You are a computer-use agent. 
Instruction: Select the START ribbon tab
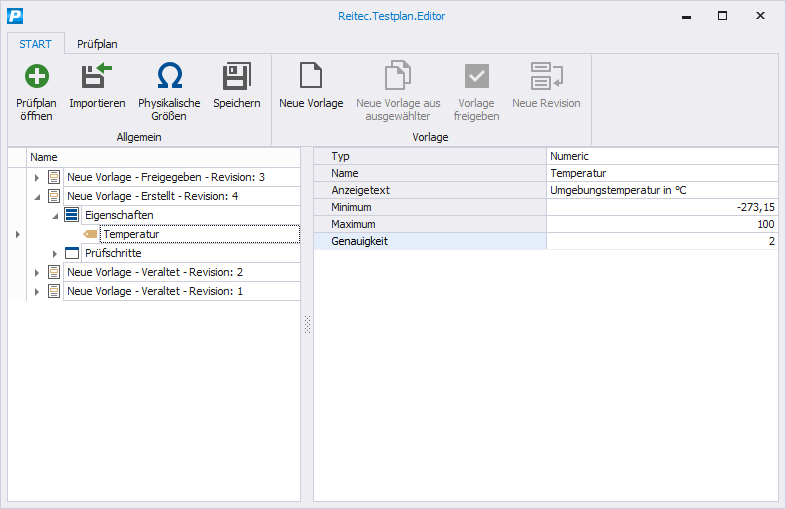(36, 43)
